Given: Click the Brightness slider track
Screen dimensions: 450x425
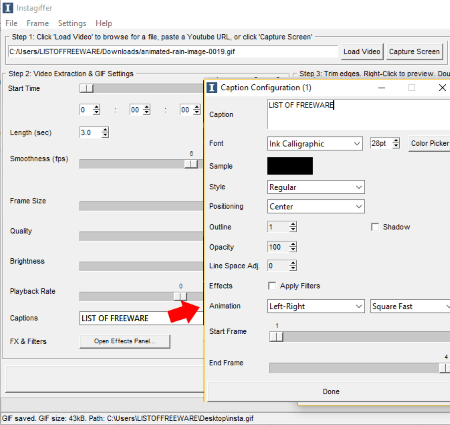Looking at the screenshot, I should 141,266.
